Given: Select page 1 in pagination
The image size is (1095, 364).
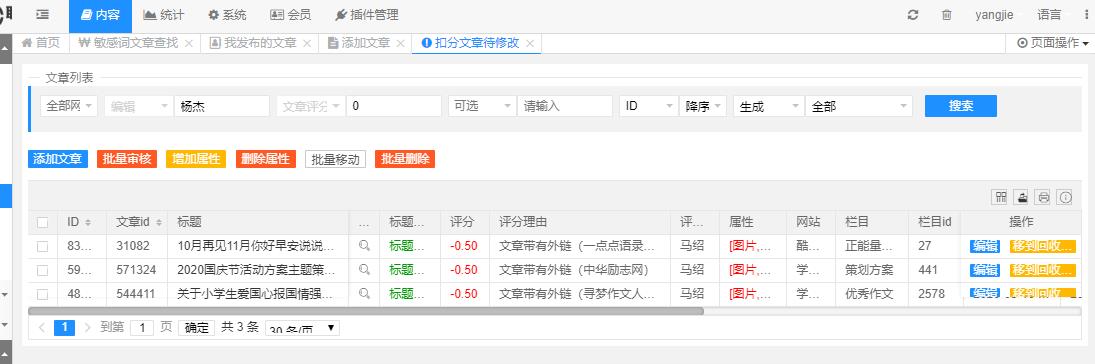Looking at the screenshot, I should [64, 327].
